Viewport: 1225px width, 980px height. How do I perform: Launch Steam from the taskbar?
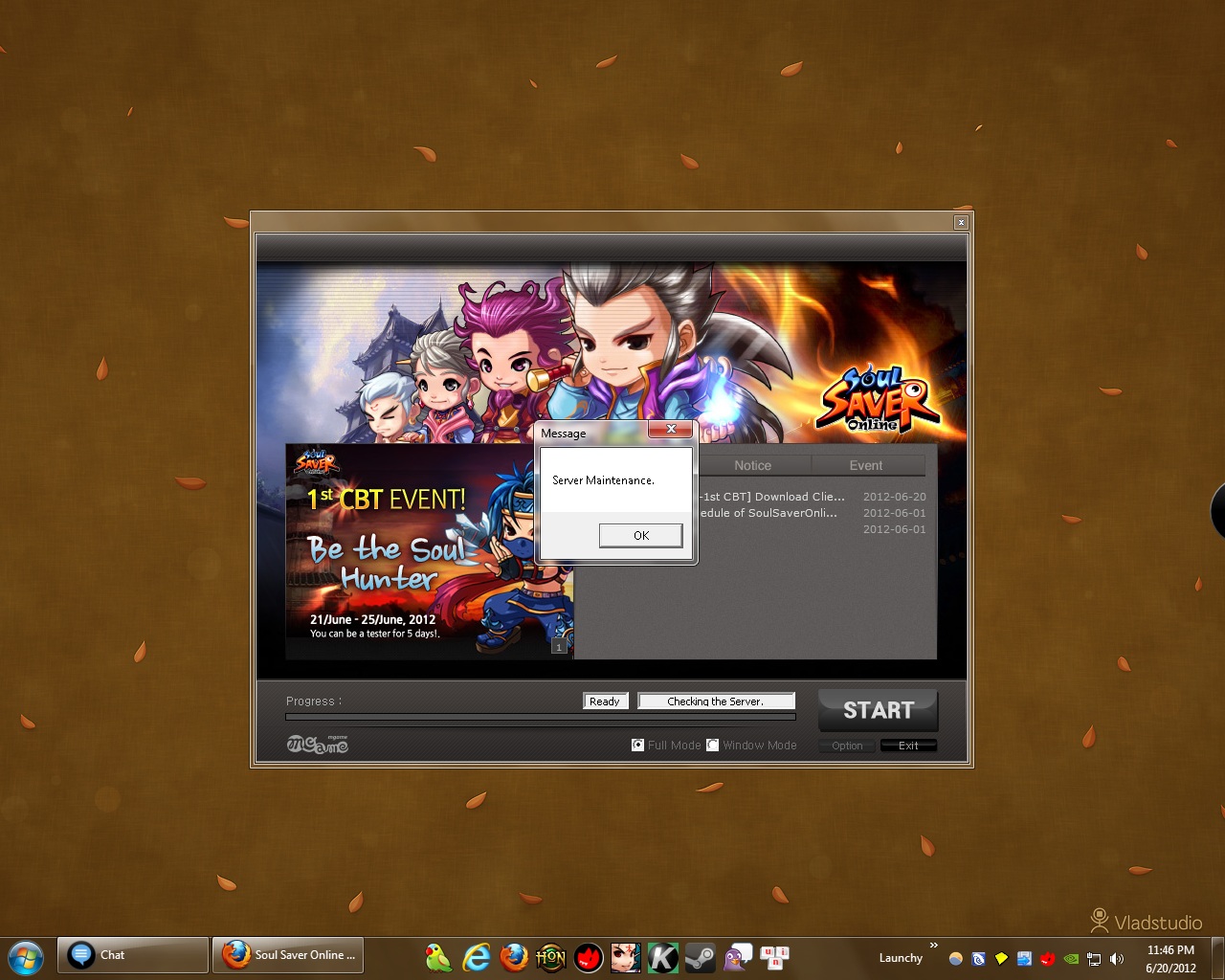700,957
